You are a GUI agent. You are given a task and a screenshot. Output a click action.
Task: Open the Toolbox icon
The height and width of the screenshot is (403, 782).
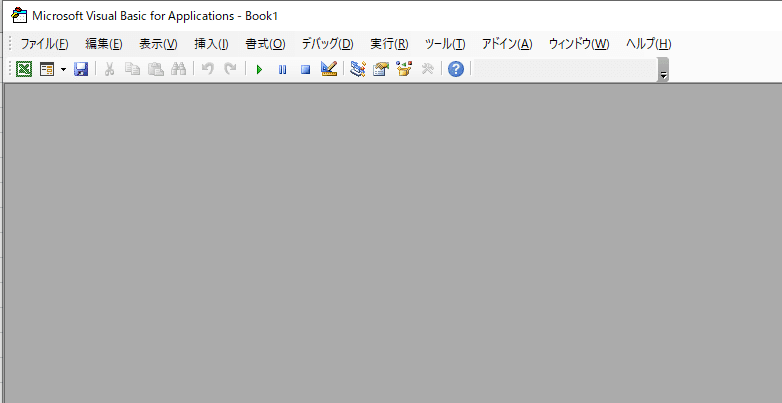point(427,69)
